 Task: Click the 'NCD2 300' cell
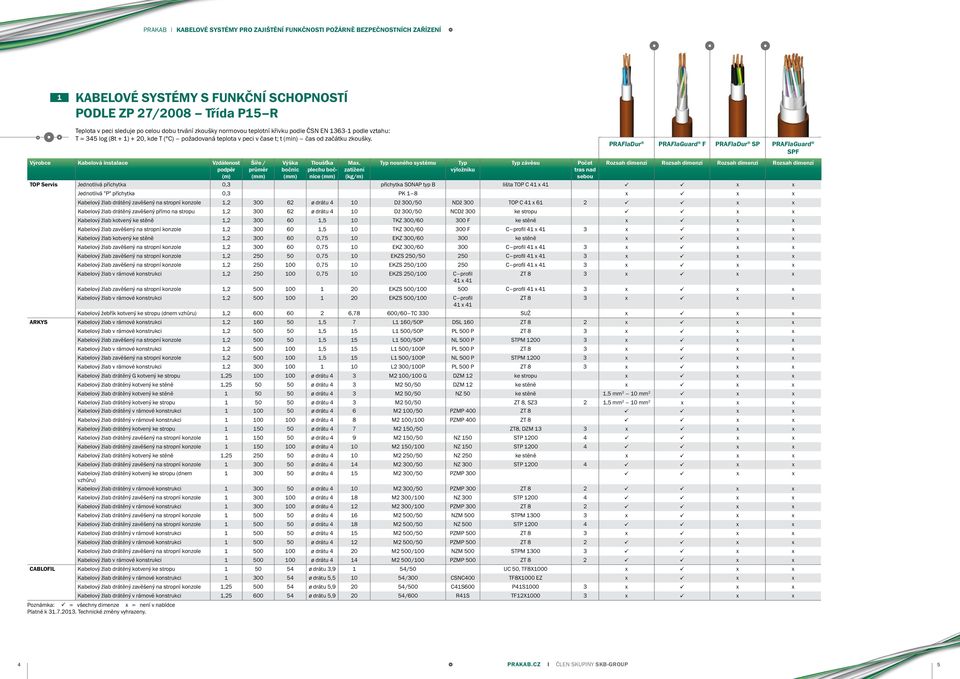(462, 211)
